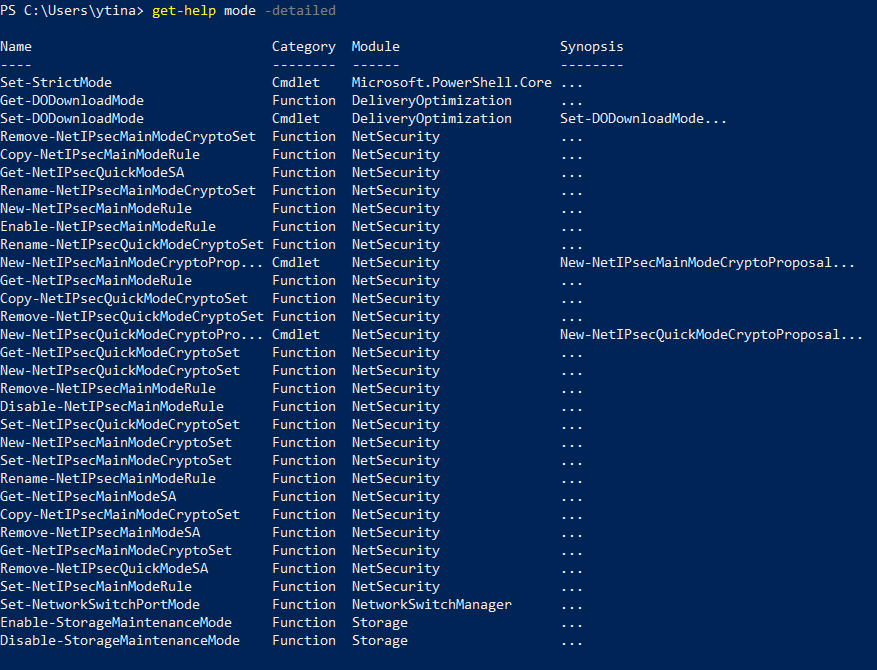Click the 'Module' column header

(x=375, y=46)
